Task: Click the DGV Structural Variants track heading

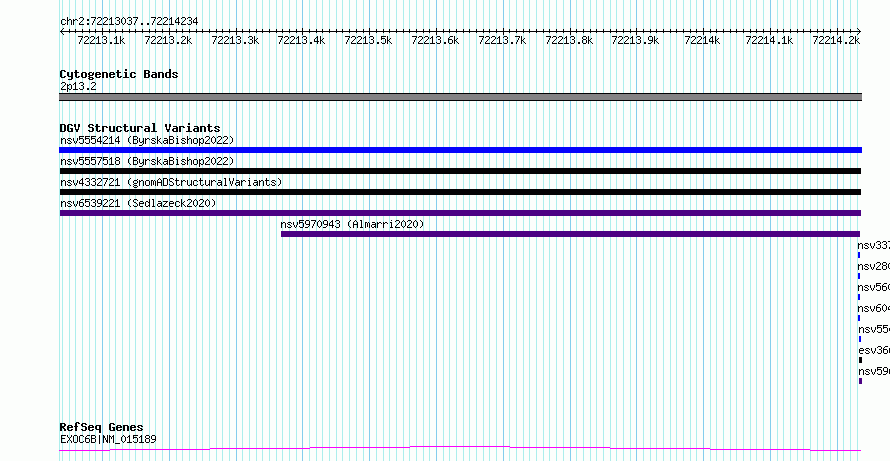Action: (140, 128)
